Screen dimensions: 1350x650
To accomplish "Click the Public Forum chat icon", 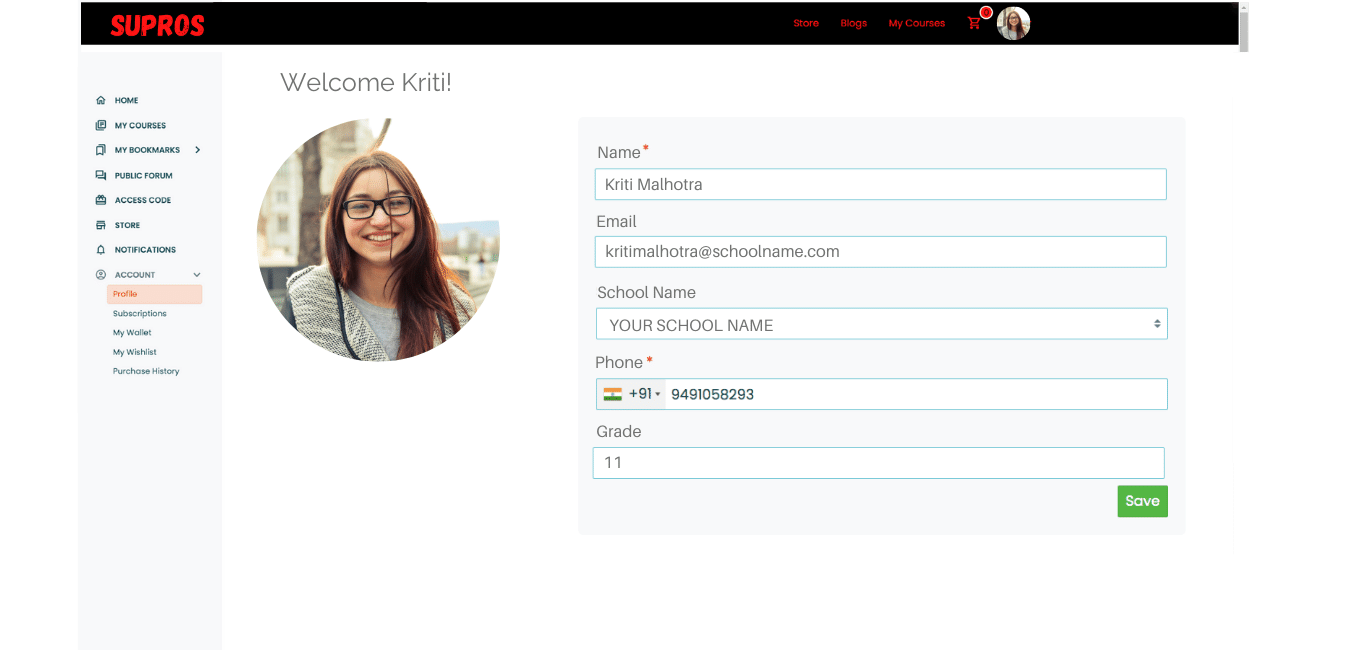I will (x=100, y=175).
